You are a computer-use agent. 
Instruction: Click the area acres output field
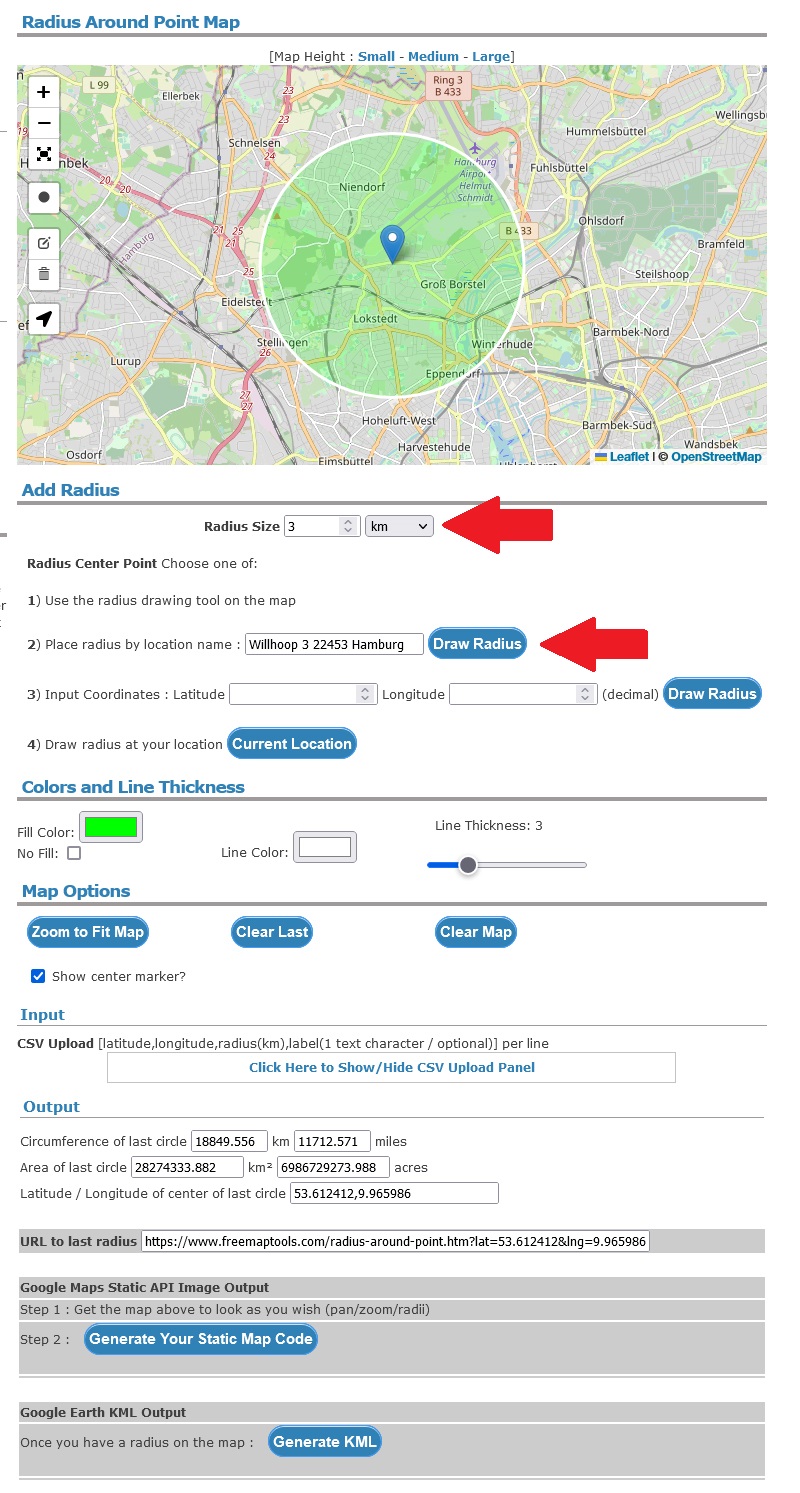click(x=333, y=1167)
